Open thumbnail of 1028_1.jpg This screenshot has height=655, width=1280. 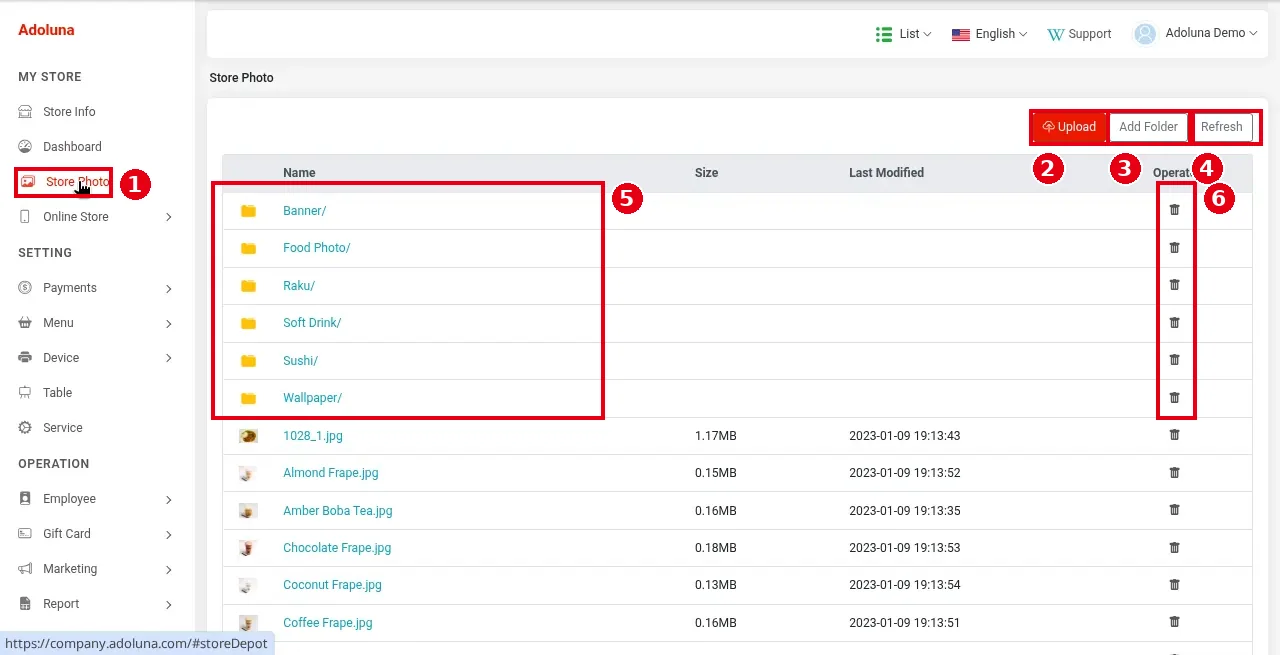[x=248, y=436]
